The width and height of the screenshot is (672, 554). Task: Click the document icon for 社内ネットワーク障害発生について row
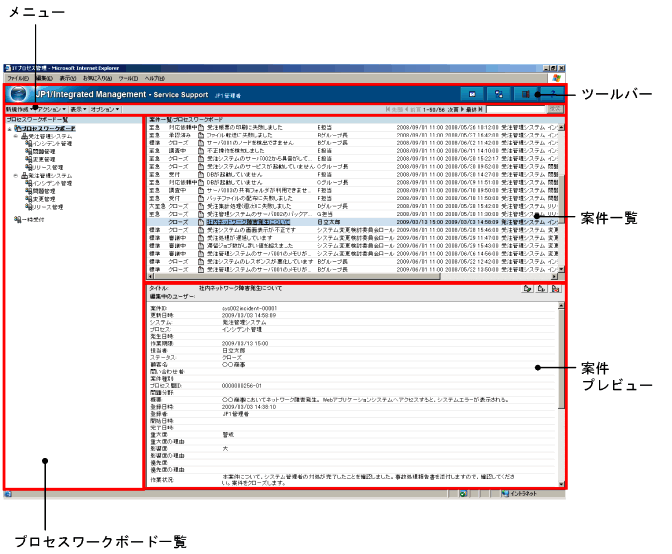pos(201,222)
